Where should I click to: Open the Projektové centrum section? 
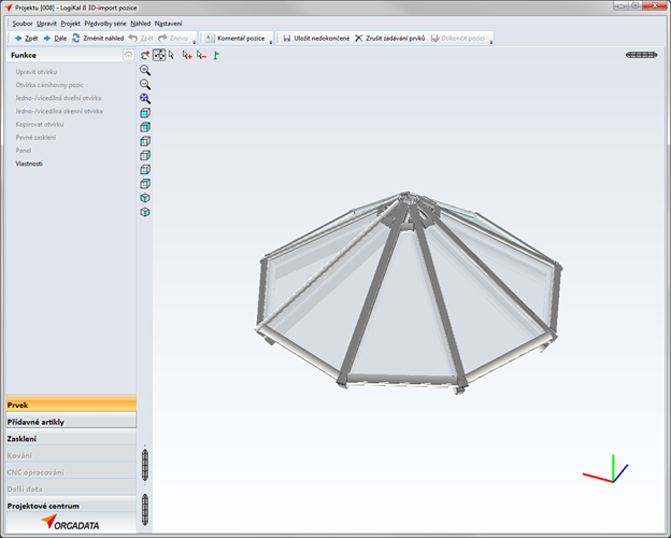tap(71, 505)
